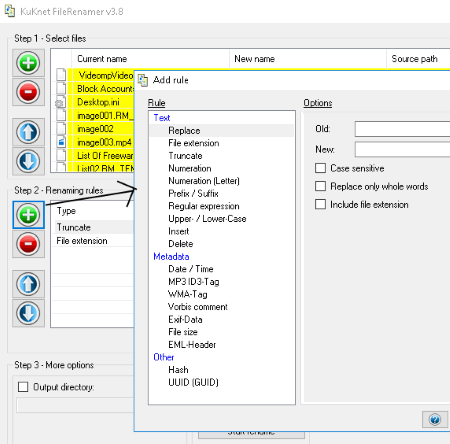Image resolution: width=450 pixels, height=444 pixels.
Task: Move selected file up with Step 1 up arrow
Action: click(x=28, y=132)
